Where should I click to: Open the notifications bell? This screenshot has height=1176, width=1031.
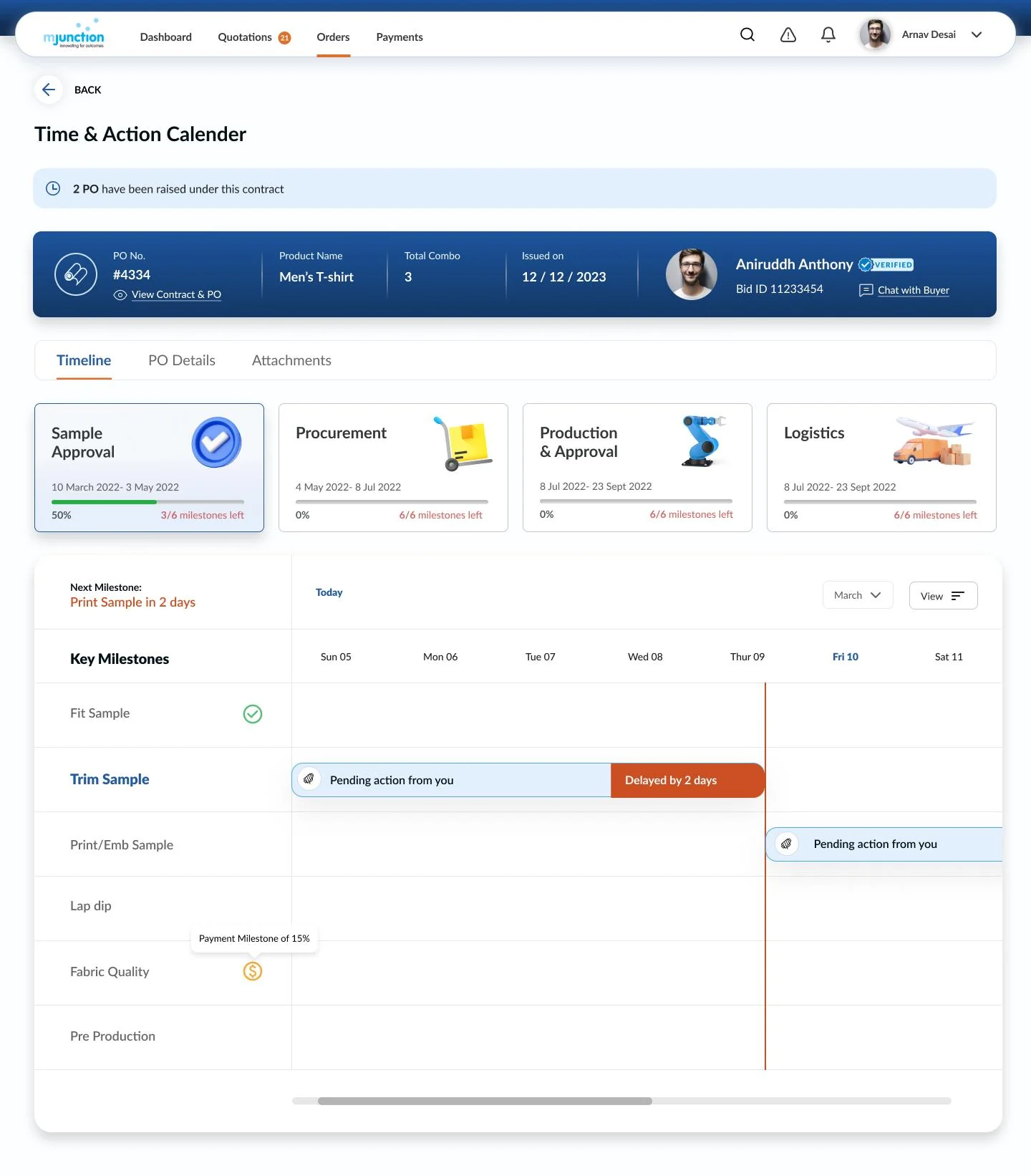coord(828,34)
